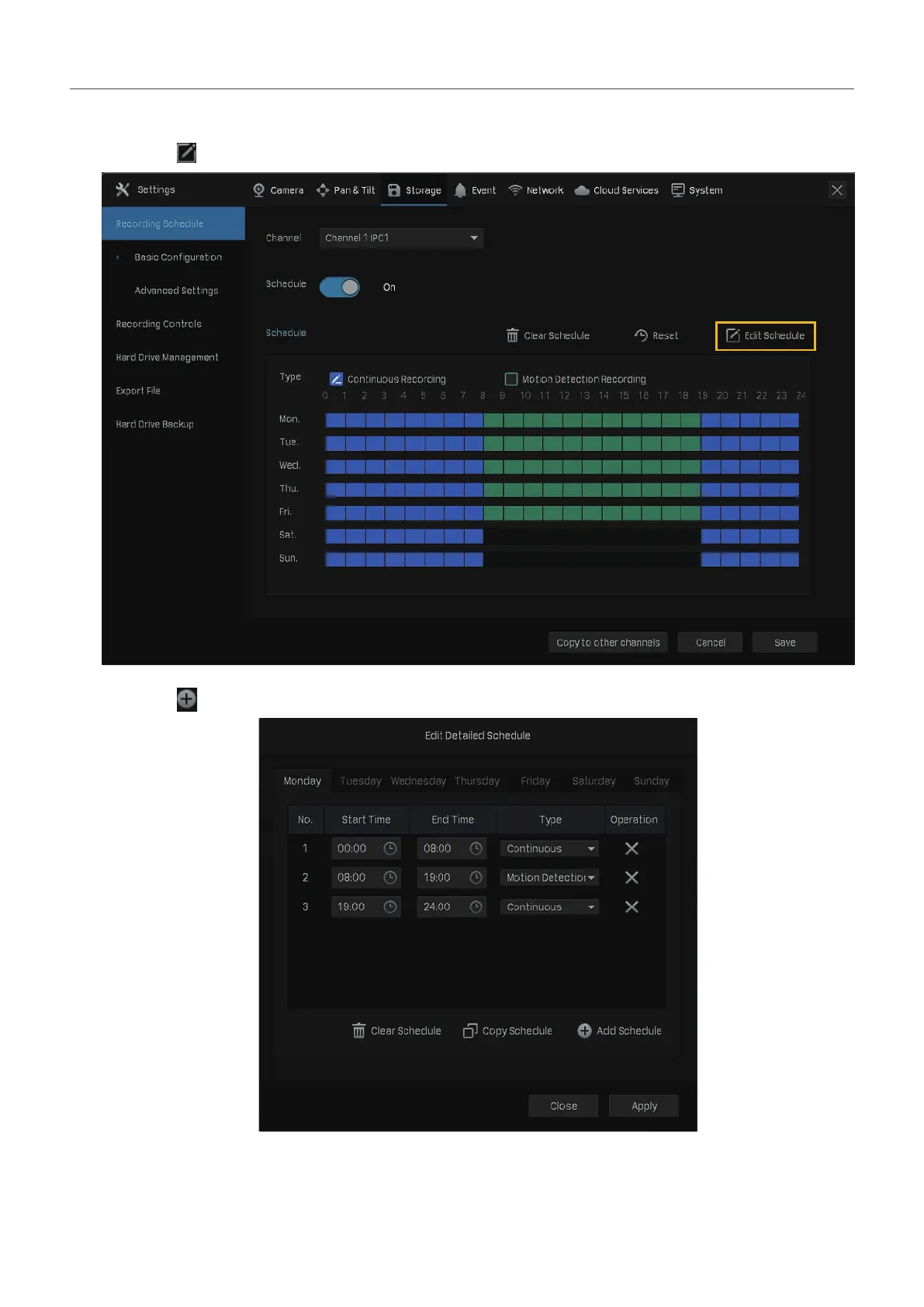
Task: Select the Monday tab in detailed schedule
Action: (x=303, y=781)
